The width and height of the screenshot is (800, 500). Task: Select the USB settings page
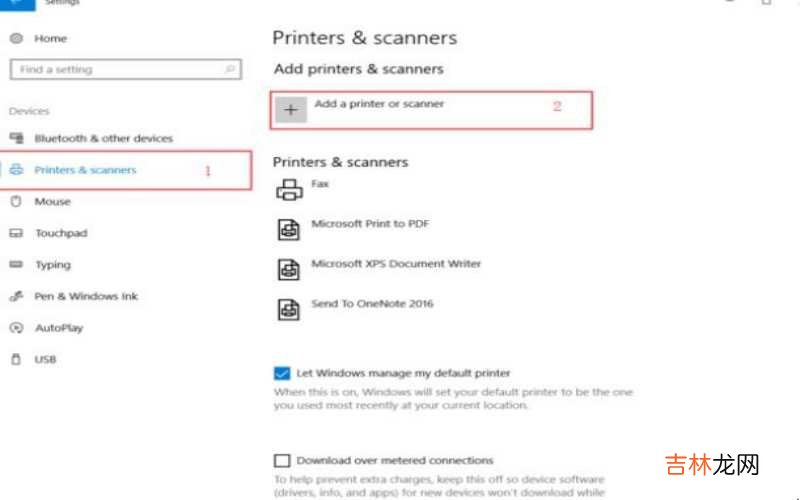pos(46,359)
